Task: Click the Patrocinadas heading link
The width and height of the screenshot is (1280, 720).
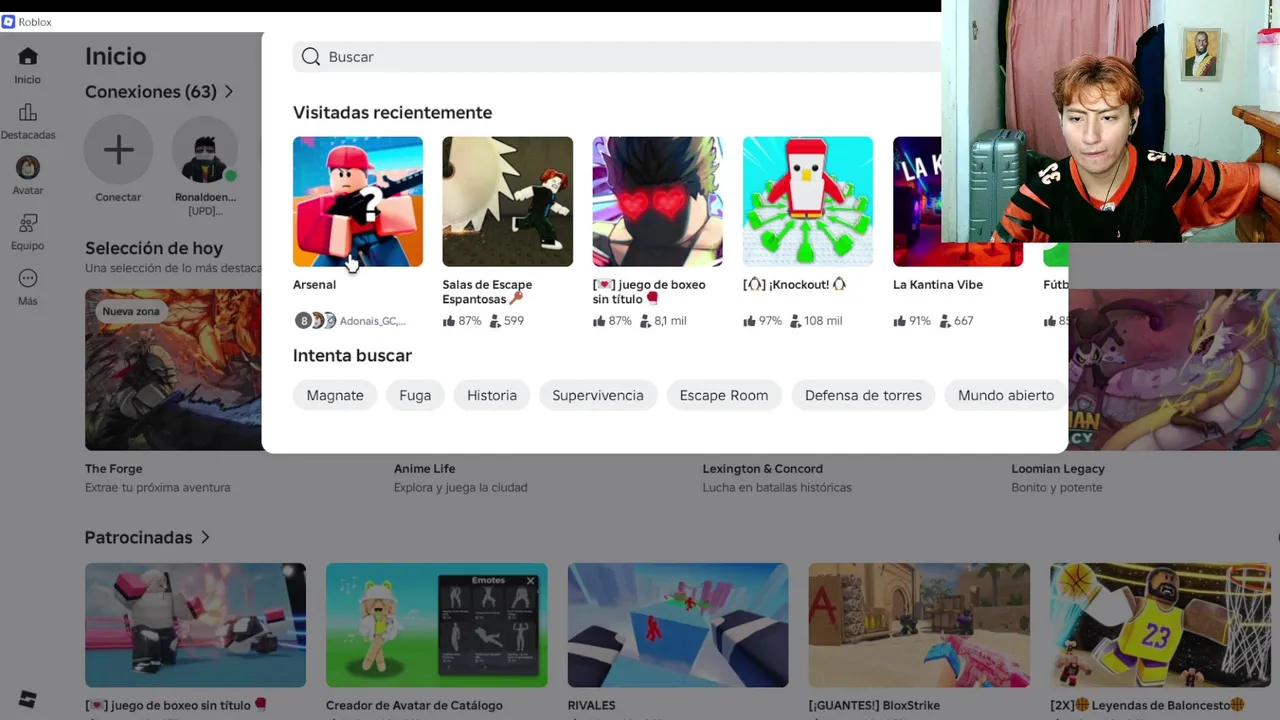Action: point(138,538)
